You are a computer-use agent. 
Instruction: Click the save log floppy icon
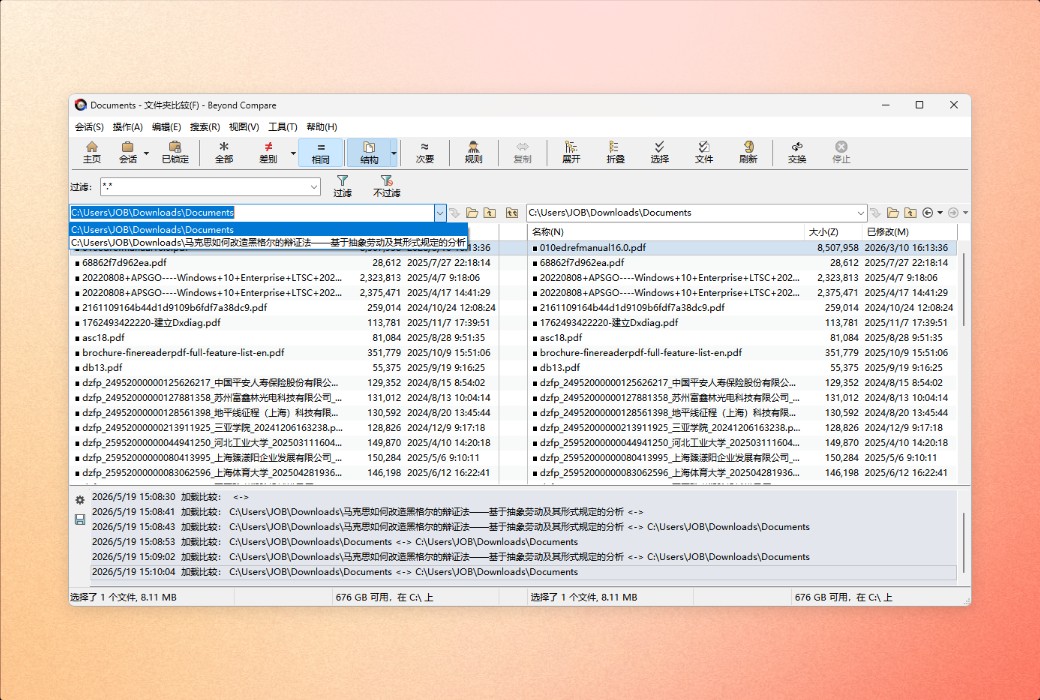click(80, 520)
